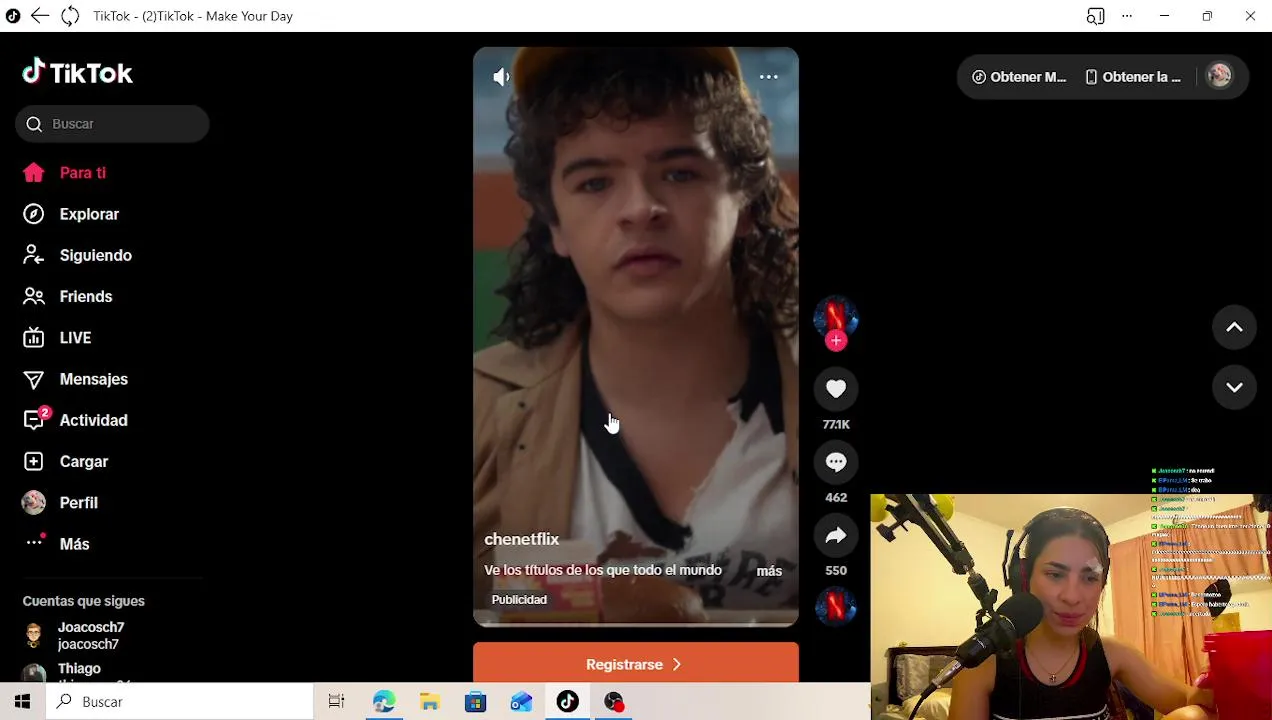Go back with the browser back arrow
This screenshot has width=1272, height=720.
coord(40,16)
